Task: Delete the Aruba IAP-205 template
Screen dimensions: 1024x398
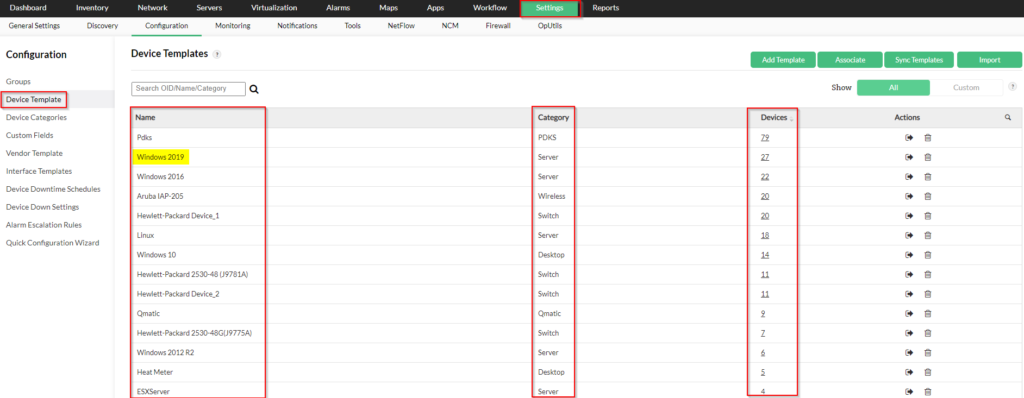Action: point(927,196)
